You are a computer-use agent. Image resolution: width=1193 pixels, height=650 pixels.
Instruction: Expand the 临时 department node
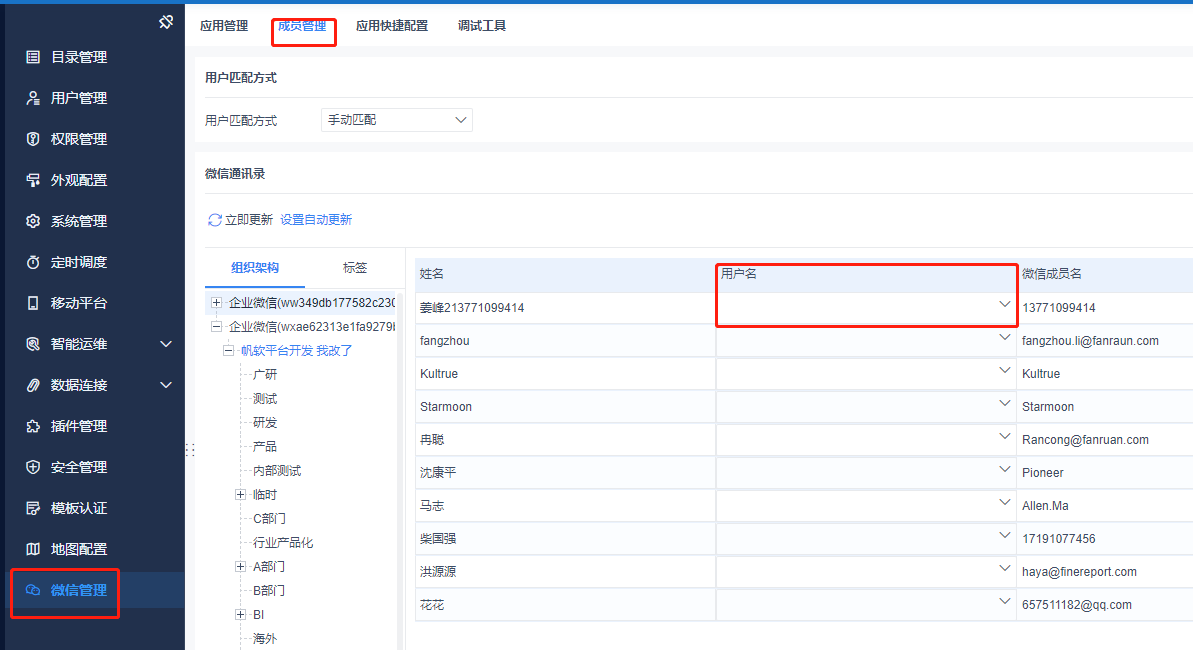240,495
